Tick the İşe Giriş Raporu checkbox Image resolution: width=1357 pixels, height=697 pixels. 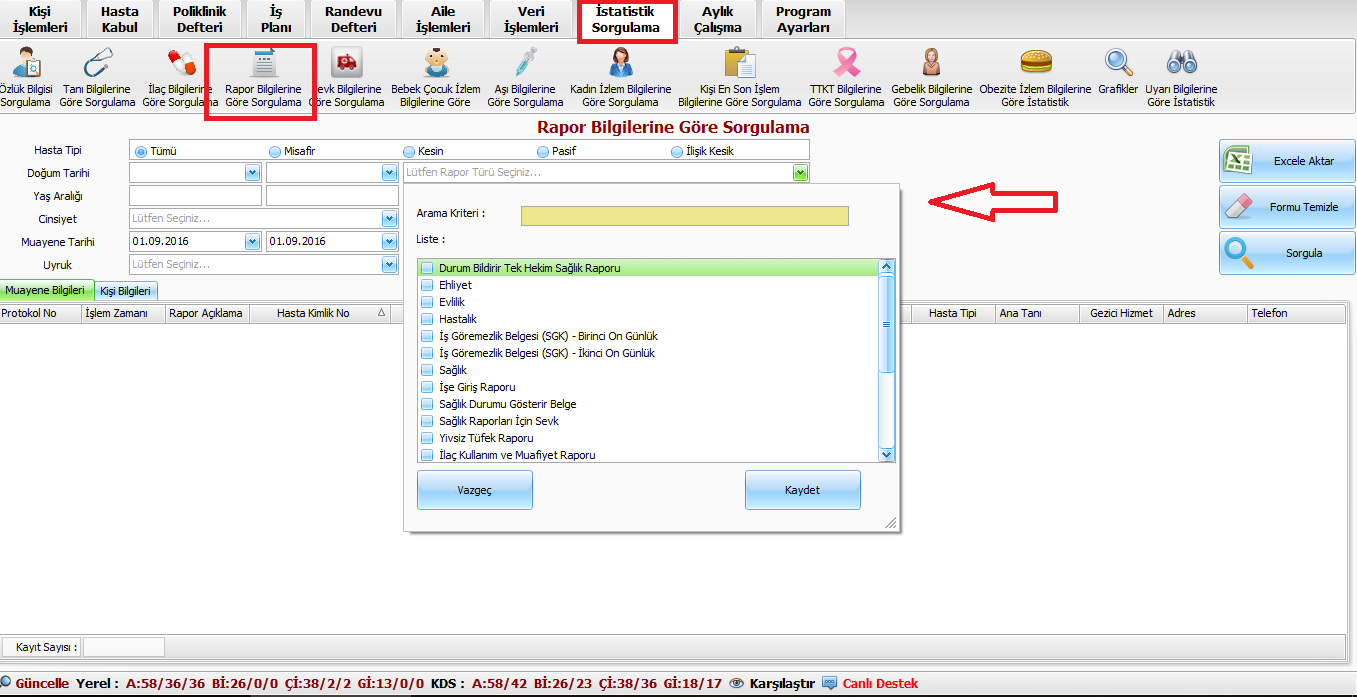click(427, 387)
